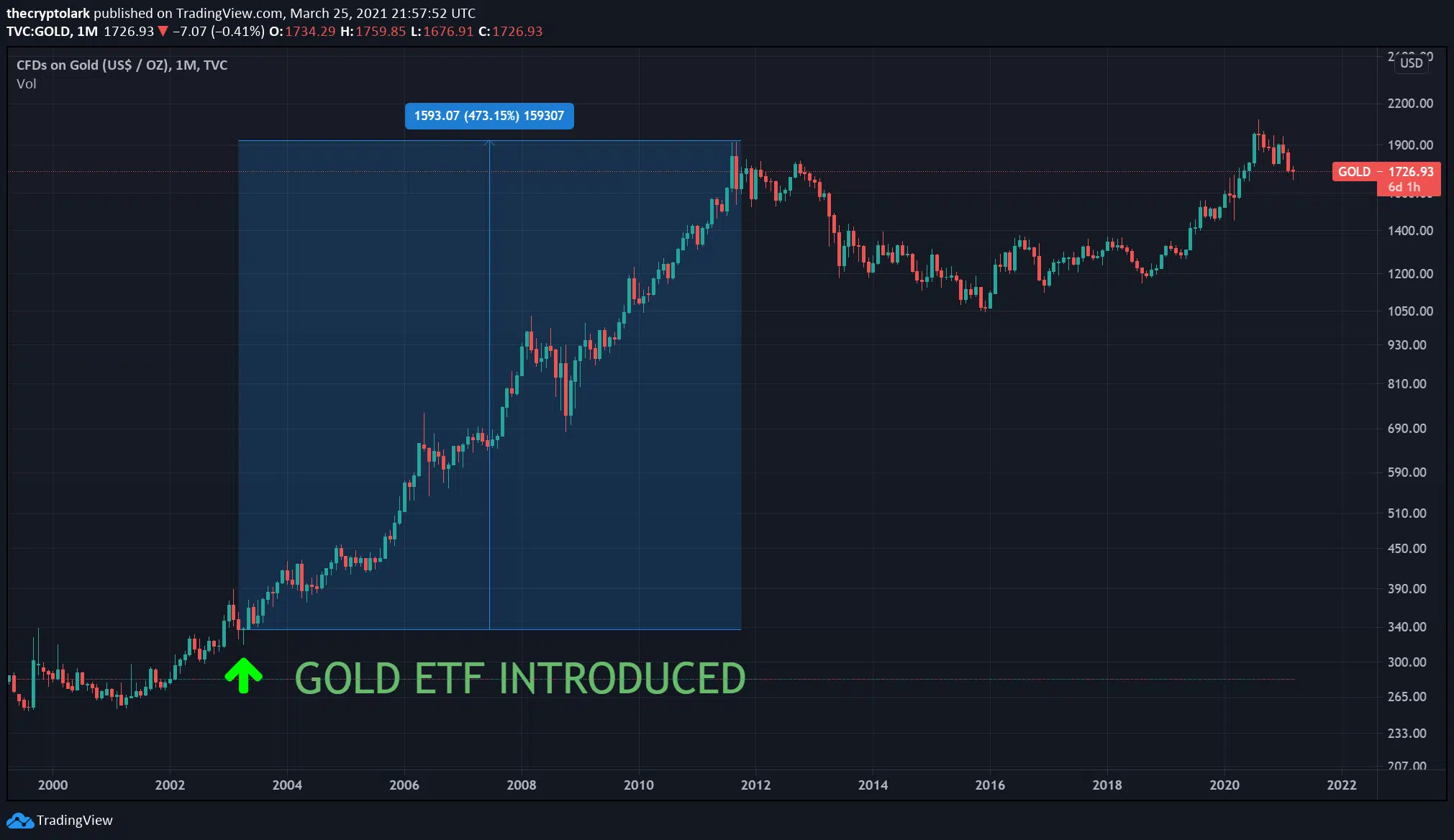Click the TradingView text at bottom left
Image resolution: width=1454 pixels, height=840 pixels.
tap(74, 821)
